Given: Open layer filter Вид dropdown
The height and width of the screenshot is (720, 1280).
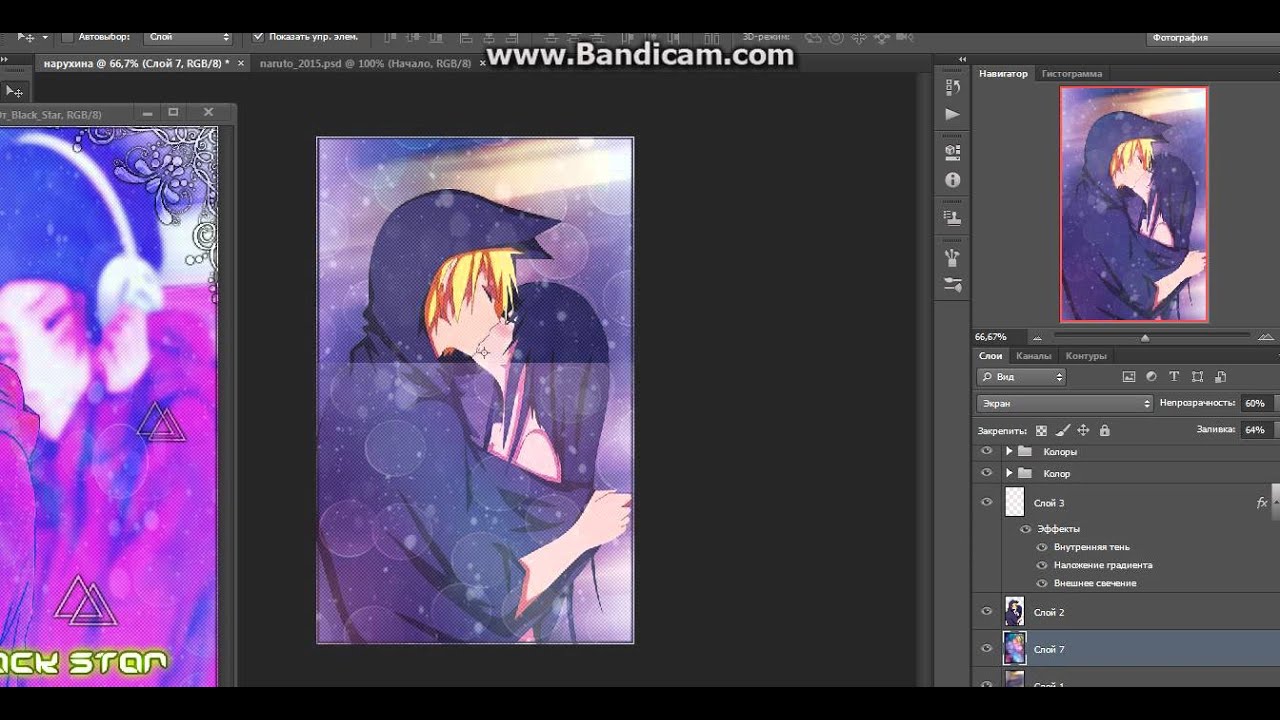Looking at the screenshot, I should [x=1021, y=377].
